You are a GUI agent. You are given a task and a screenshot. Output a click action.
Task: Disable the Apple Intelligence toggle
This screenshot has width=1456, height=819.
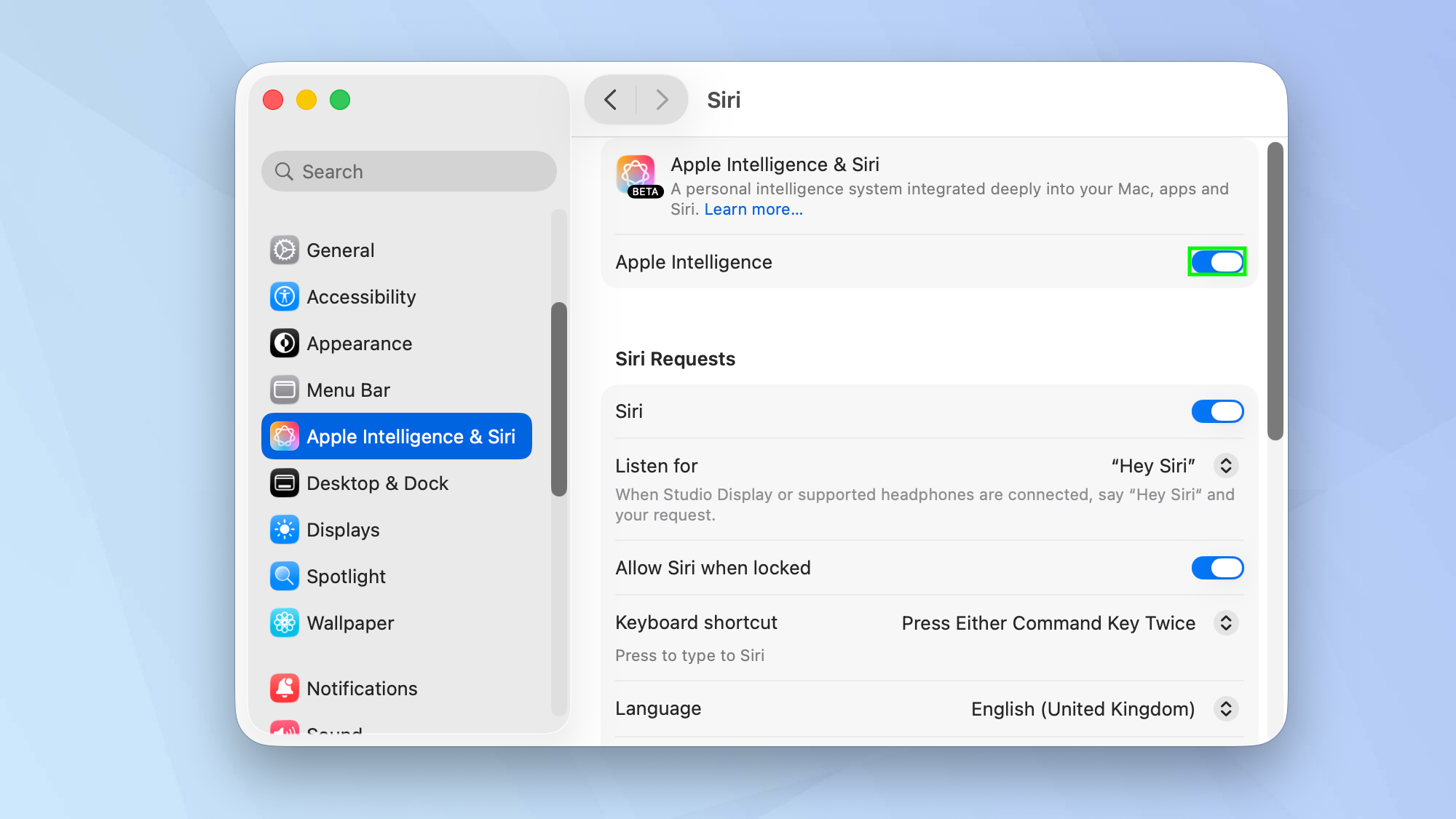1216,261
